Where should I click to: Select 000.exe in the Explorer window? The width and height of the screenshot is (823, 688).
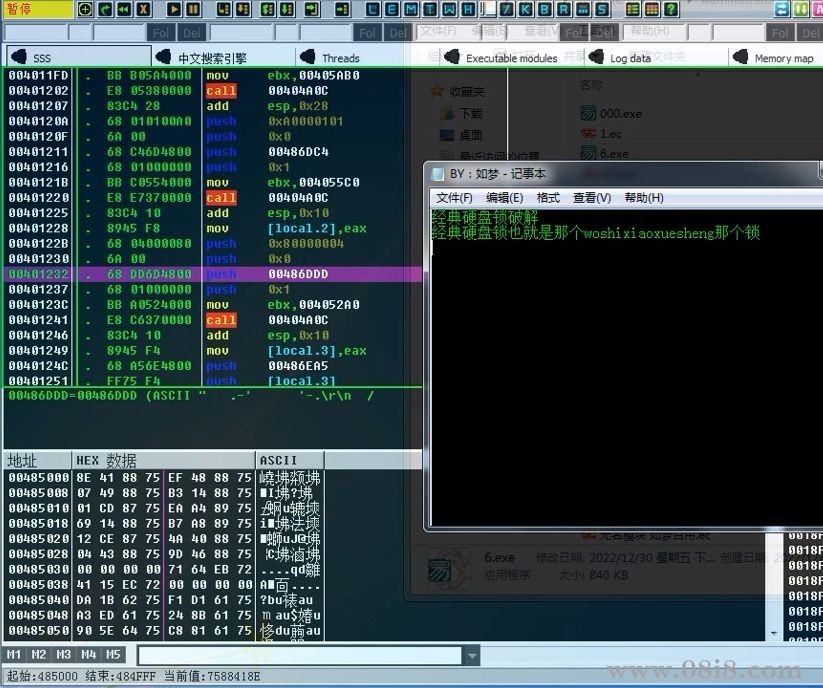coord(611,113)
